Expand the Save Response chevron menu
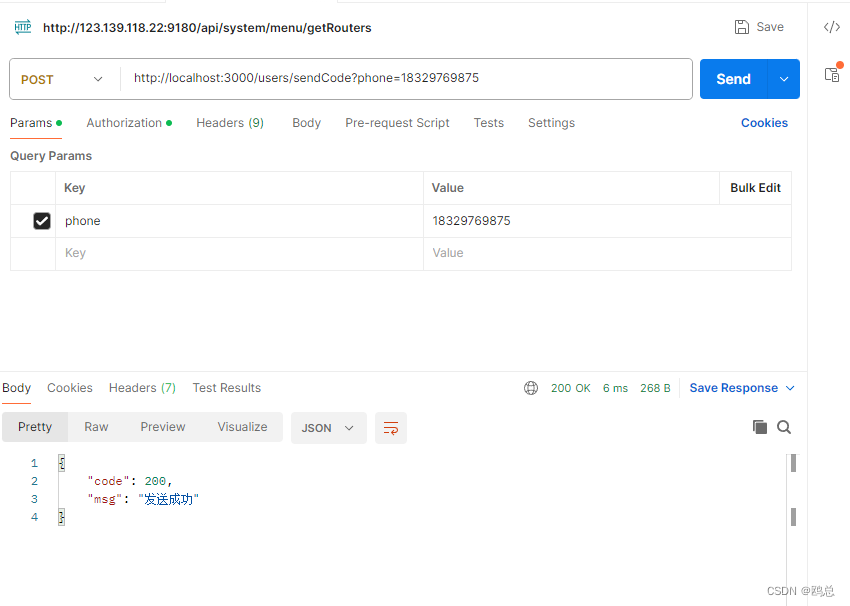Viewport: 850px width, 606px height. pos(790,388)
